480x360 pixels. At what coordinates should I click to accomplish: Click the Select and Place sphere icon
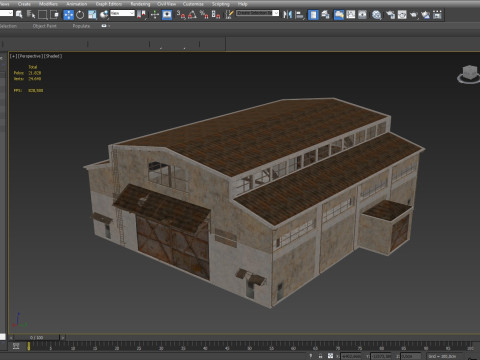click(104, 15)
